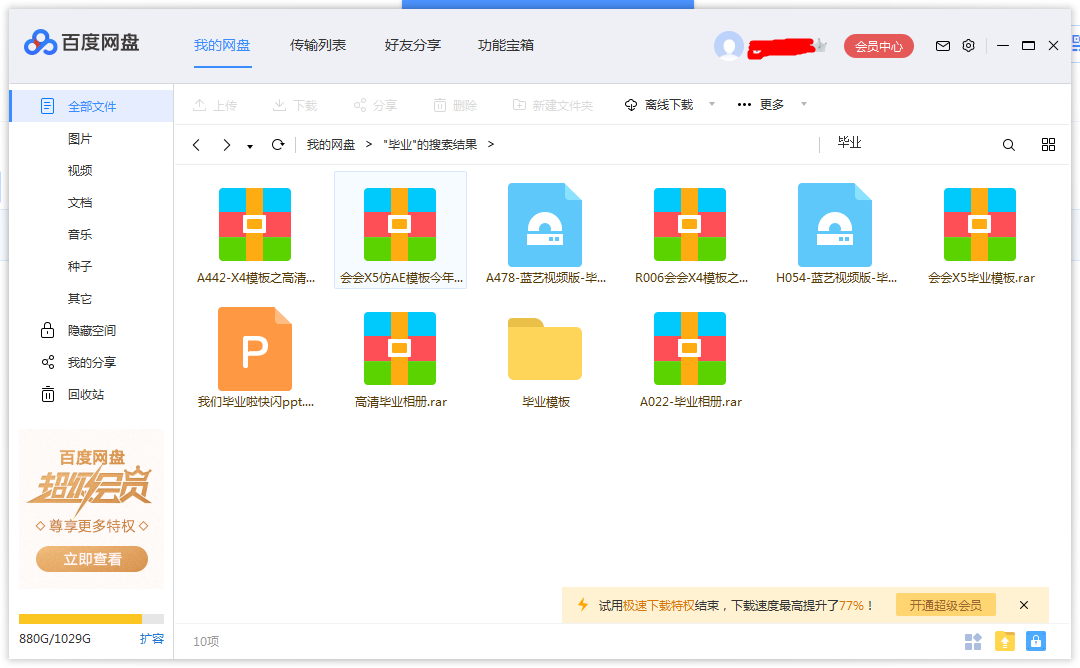Image resolution: width=1080 pixels, height=668 pixels.
Task: Open navigation history dropdown triangle
Action: [x=250, y=146]
